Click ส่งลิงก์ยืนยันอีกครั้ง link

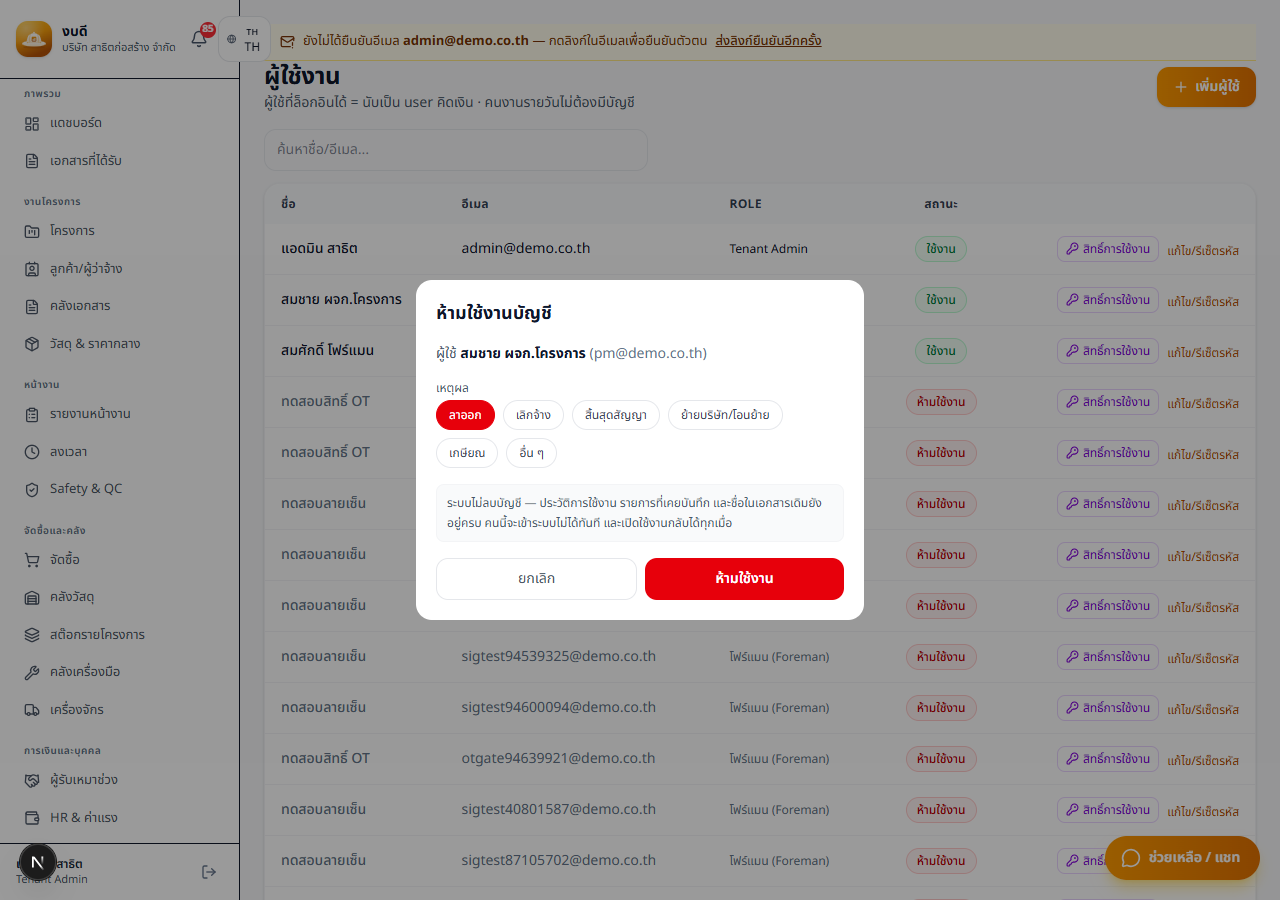pos(768,41)
